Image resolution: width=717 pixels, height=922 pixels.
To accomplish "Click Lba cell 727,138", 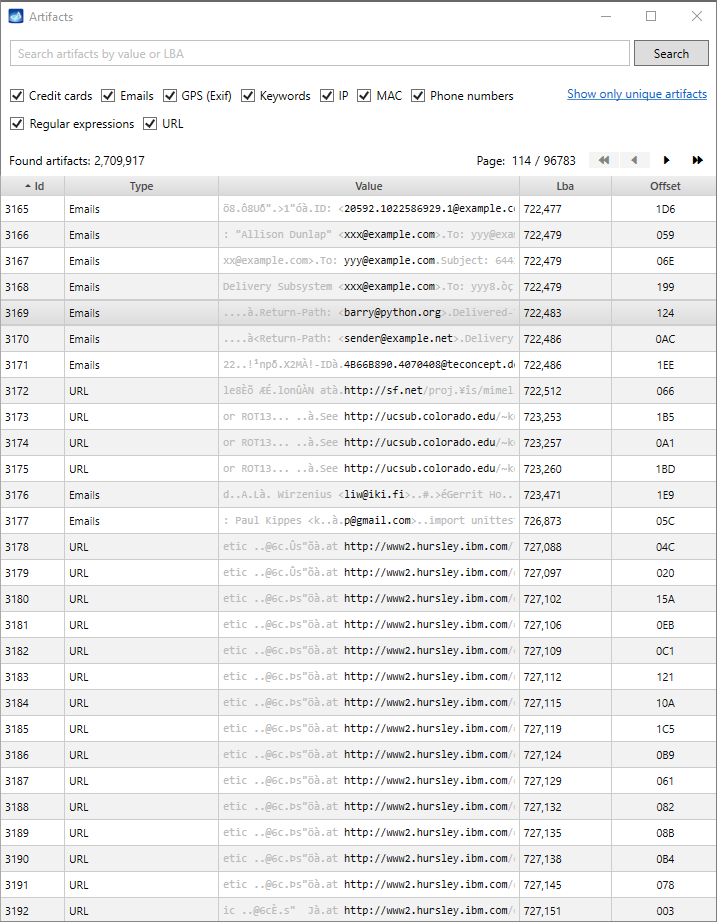I will pyautogui.click(x=565, y=858).
